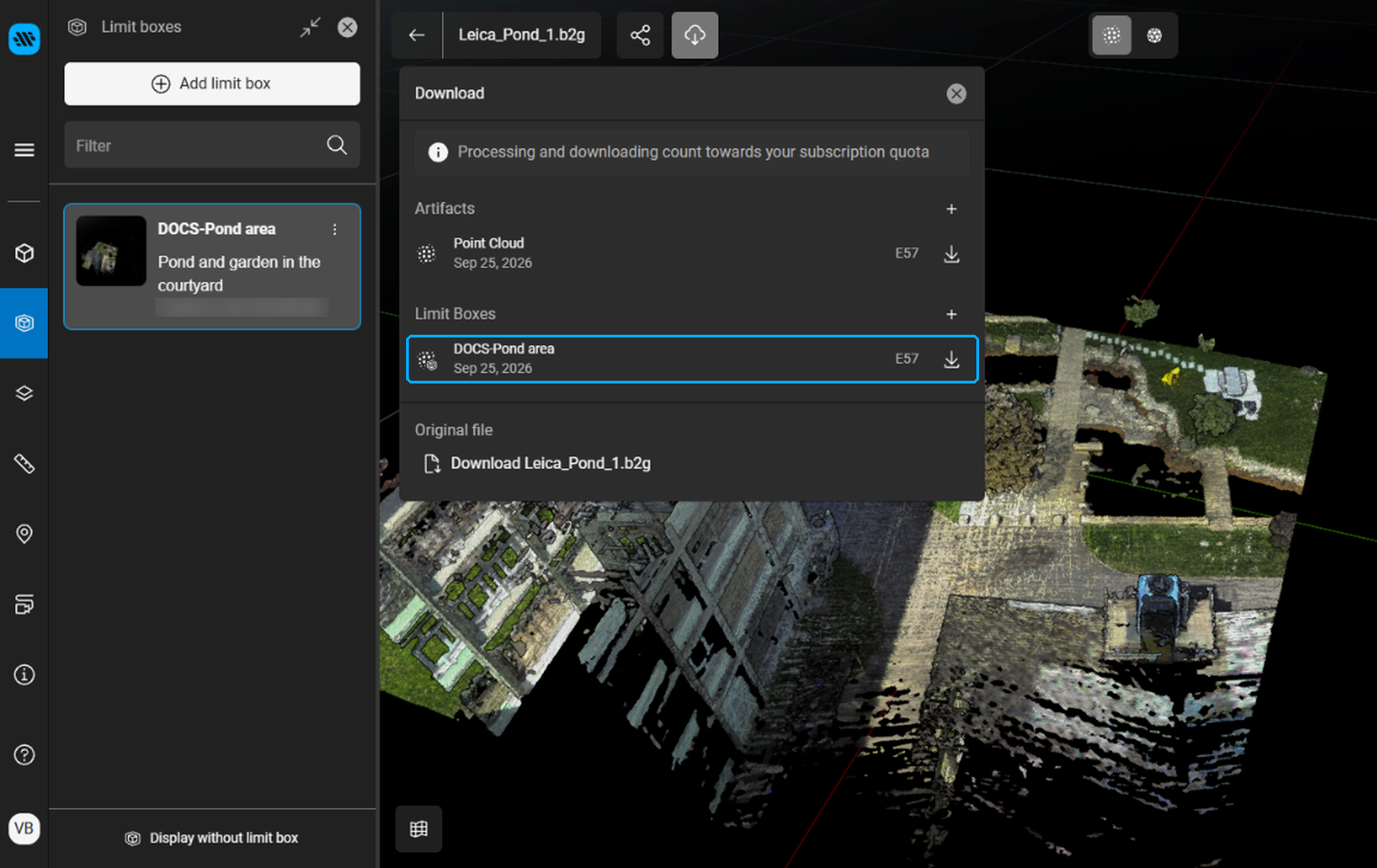Select the Point Cloud artifact row
1377x868 pixels.
tap(692, 254)
